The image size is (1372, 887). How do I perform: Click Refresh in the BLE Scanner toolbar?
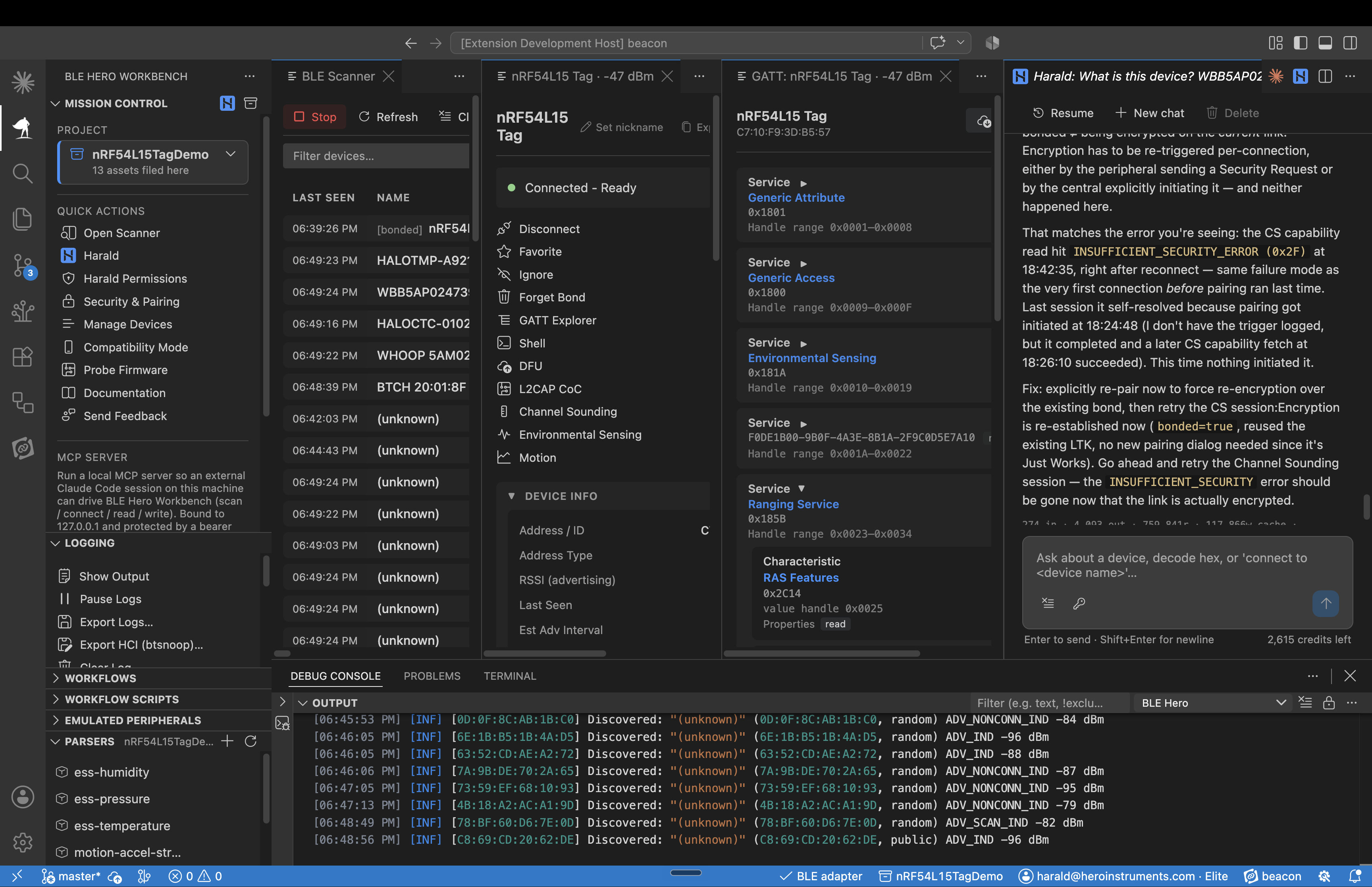tap(388, 117)
